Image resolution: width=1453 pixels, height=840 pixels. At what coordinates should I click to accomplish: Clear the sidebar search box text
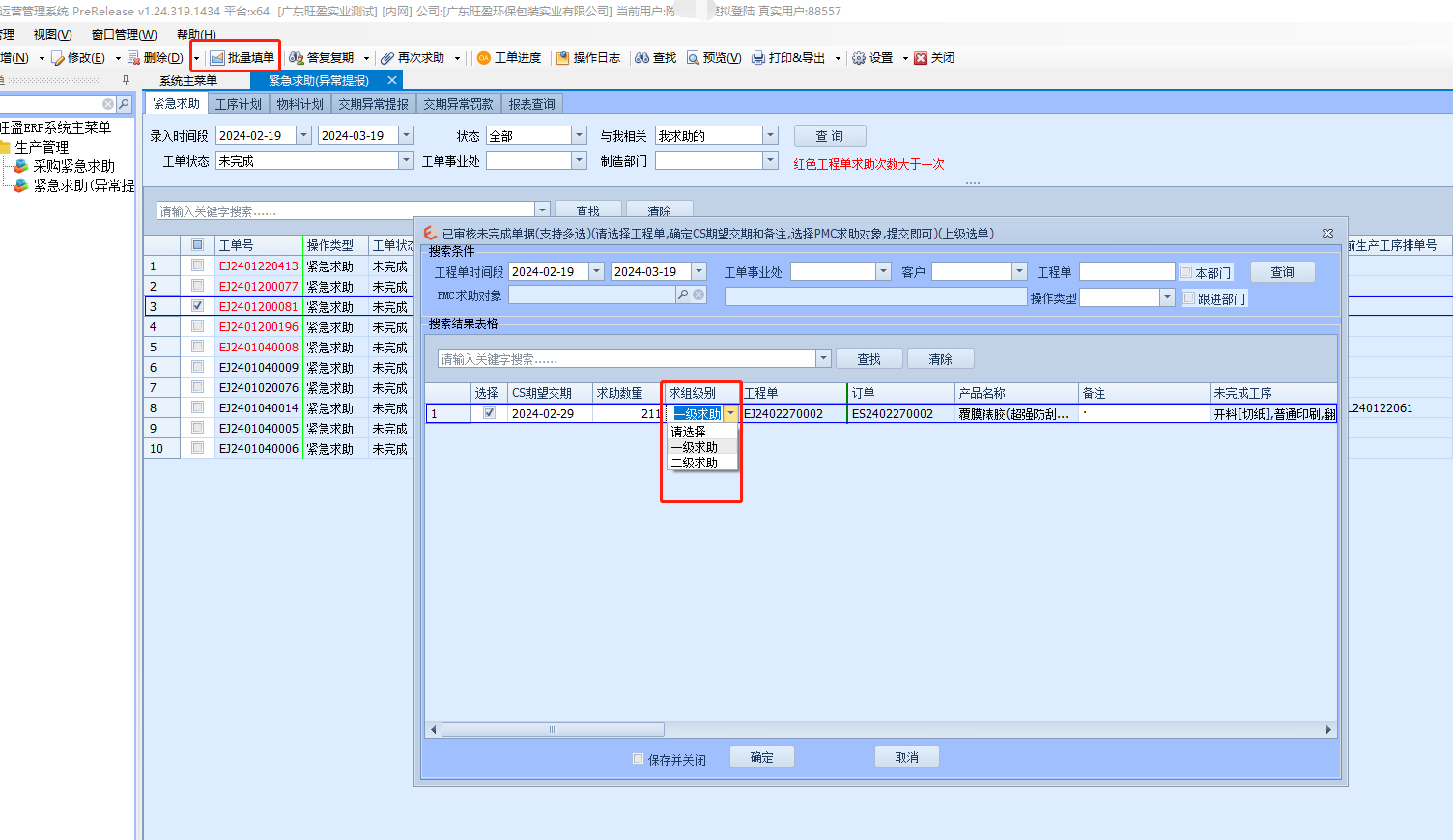pyautogui.click(x=108, y=104)
